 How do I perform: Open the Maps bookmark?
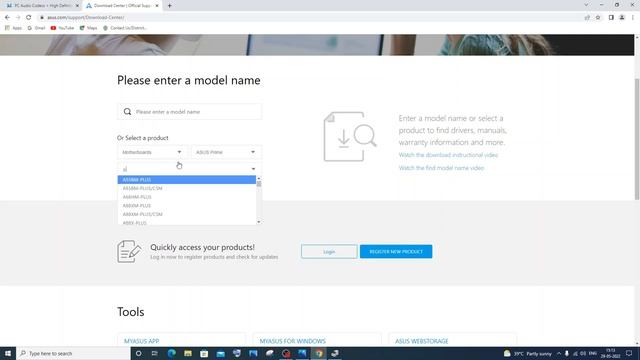88,28
